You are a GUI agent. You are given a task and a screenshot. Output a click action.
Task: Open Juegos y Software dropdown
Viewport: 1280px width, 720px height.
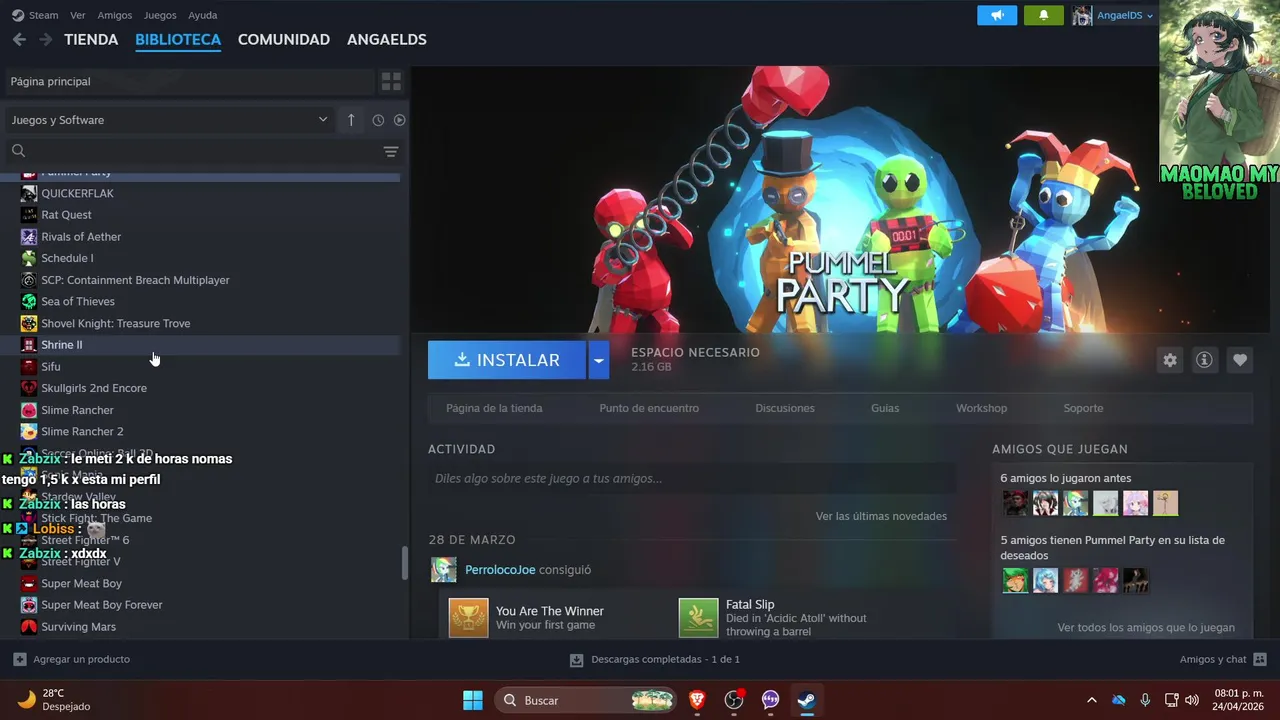[x=169, y=120]
